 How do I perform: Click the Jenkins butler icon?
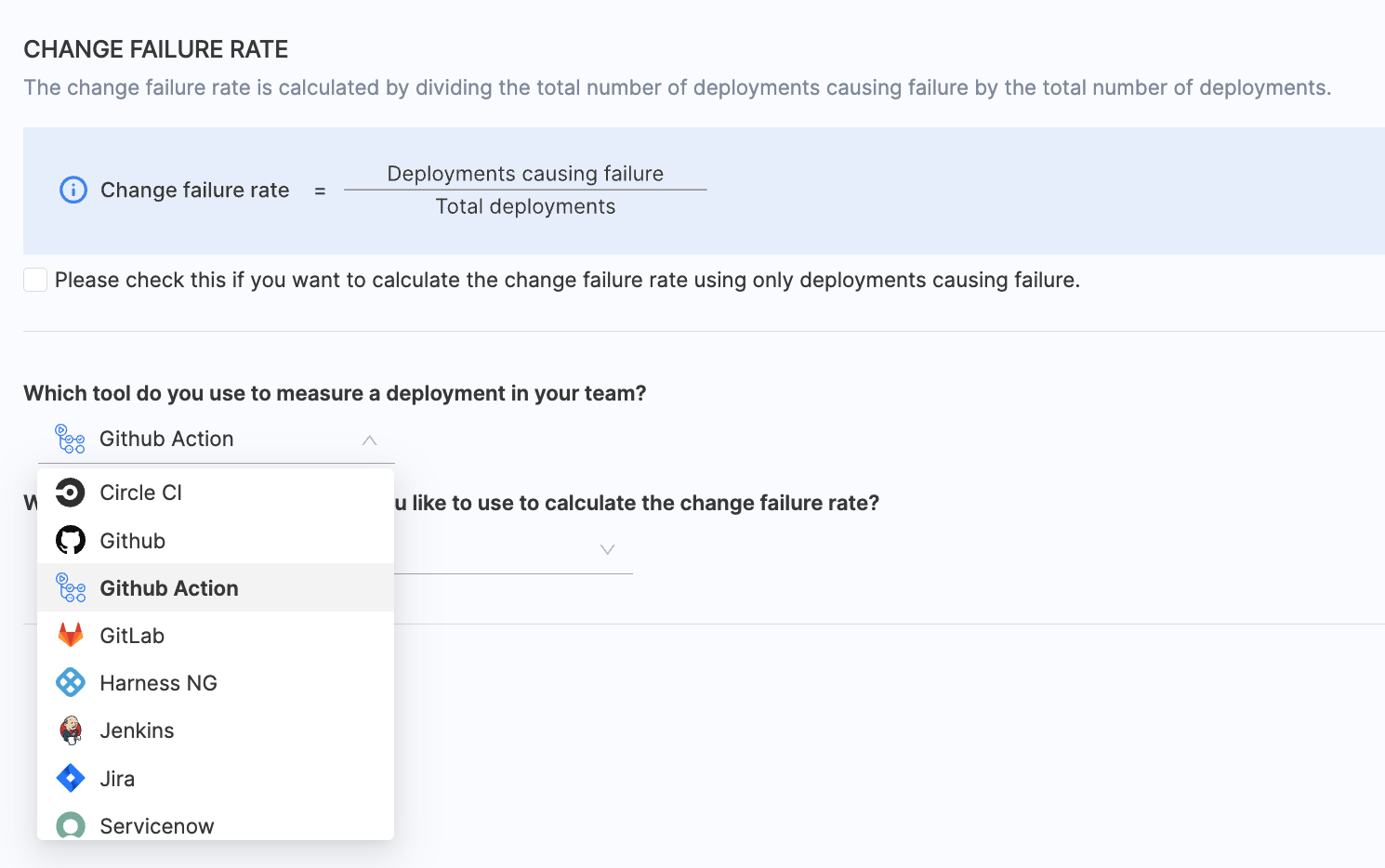(x=71, y=730)
